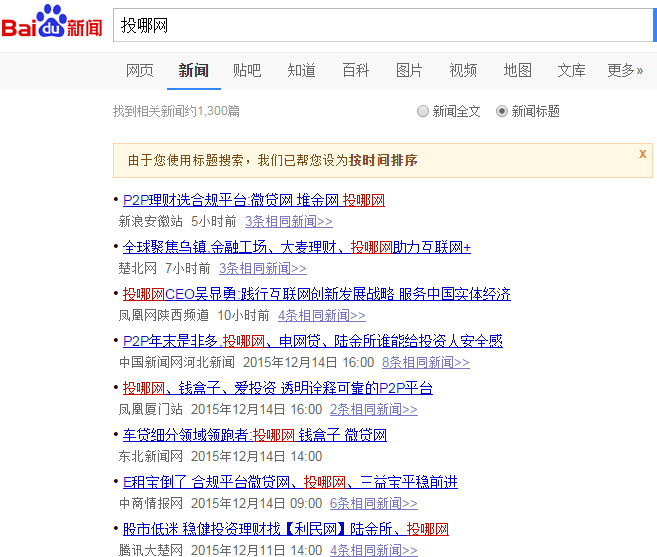Open article 全球聚焦乌镇 金融工场、大麦理财
The image size is (657, 557).
click(x=297, y=247)
